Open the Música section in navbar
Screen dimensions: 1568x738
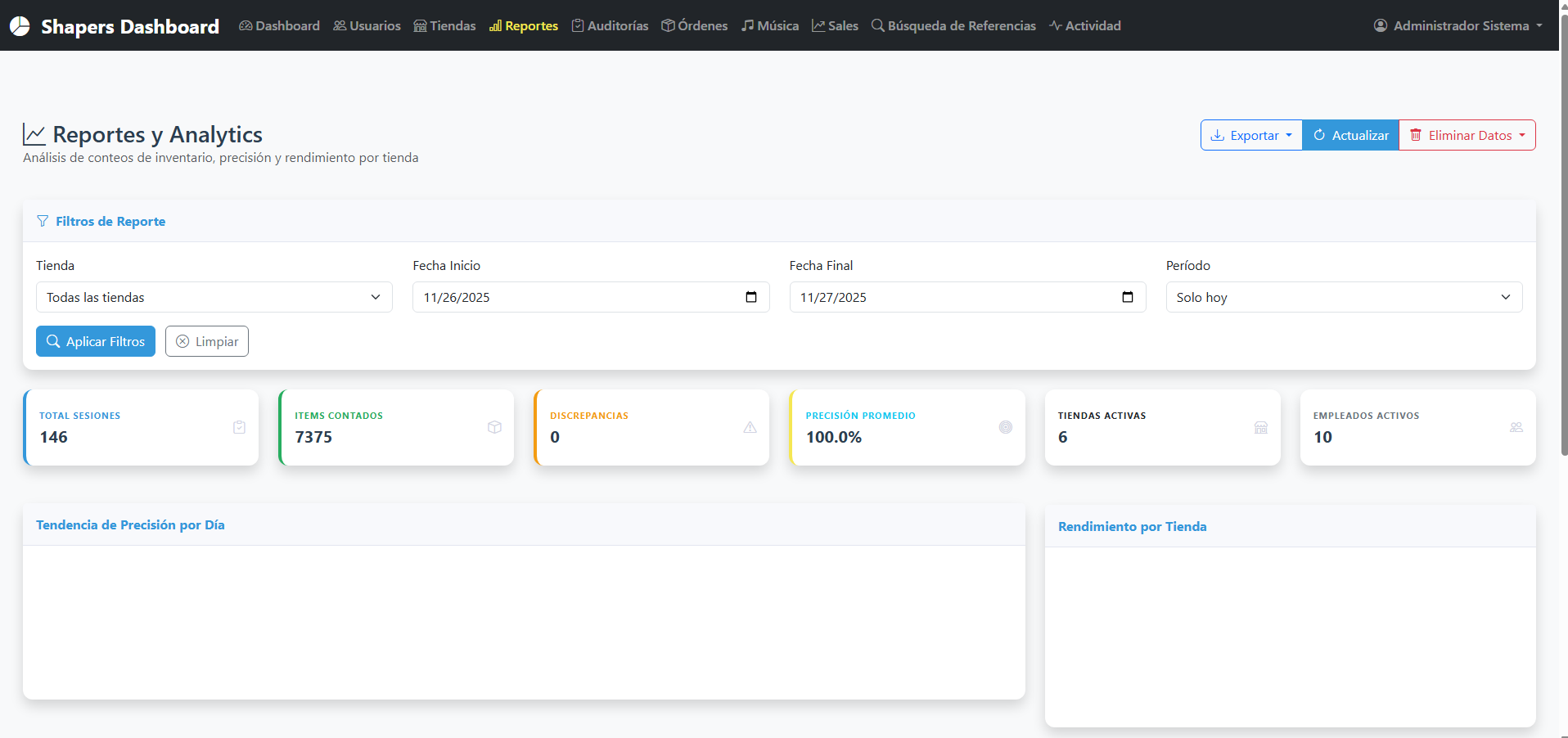pos(769,26)
